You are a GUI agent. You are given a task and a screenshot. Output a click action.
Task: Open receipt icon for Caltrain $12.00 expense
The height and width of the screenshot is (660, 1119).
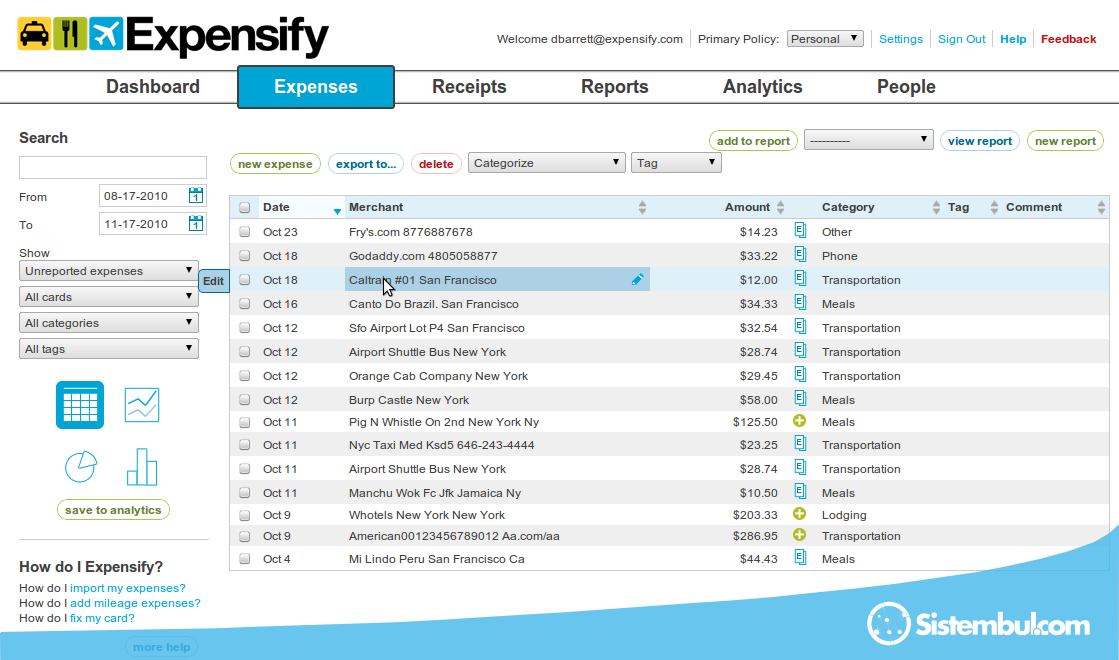tap(800, 278)
